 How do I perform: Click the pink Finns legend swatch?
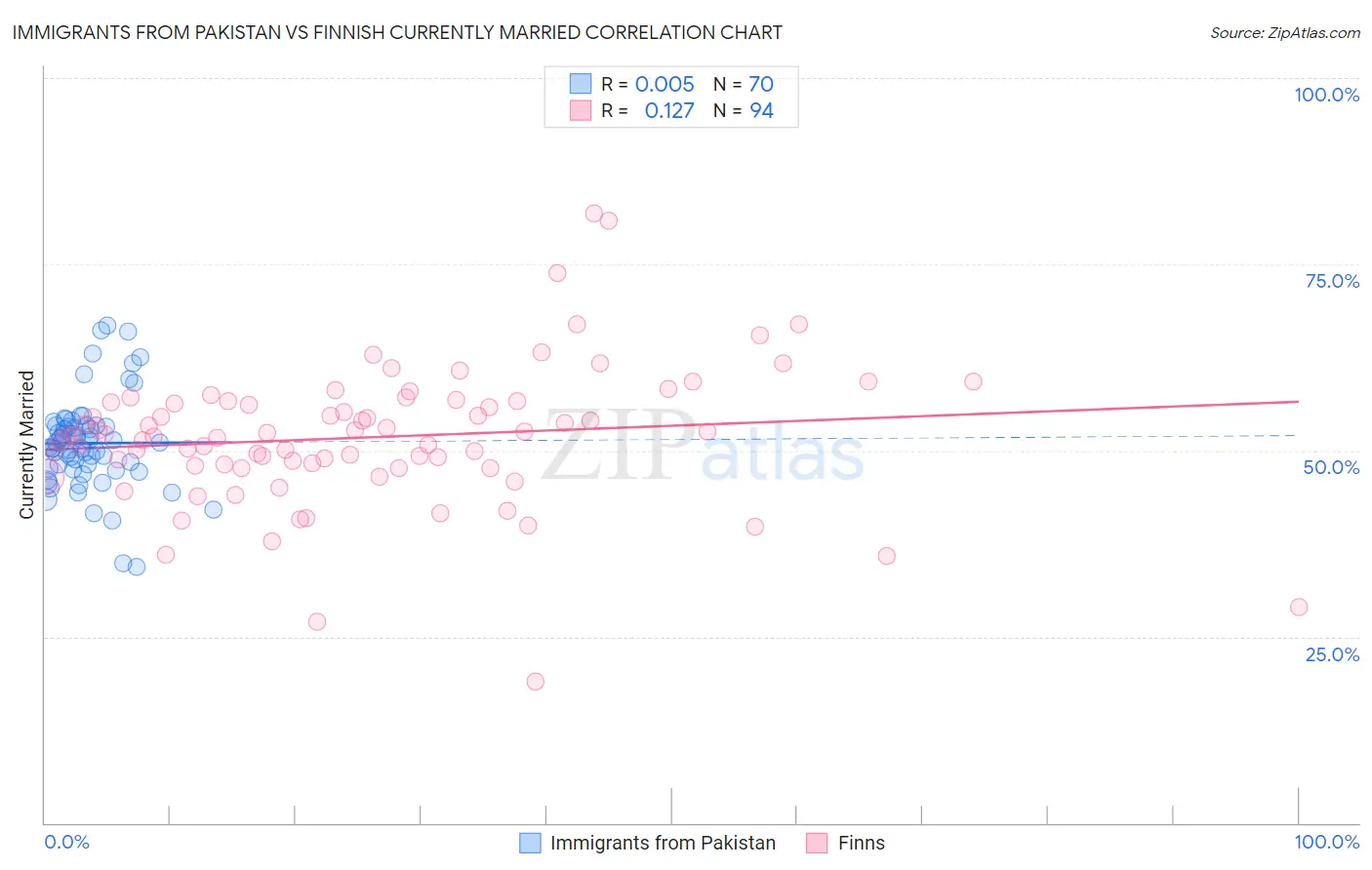817,843
